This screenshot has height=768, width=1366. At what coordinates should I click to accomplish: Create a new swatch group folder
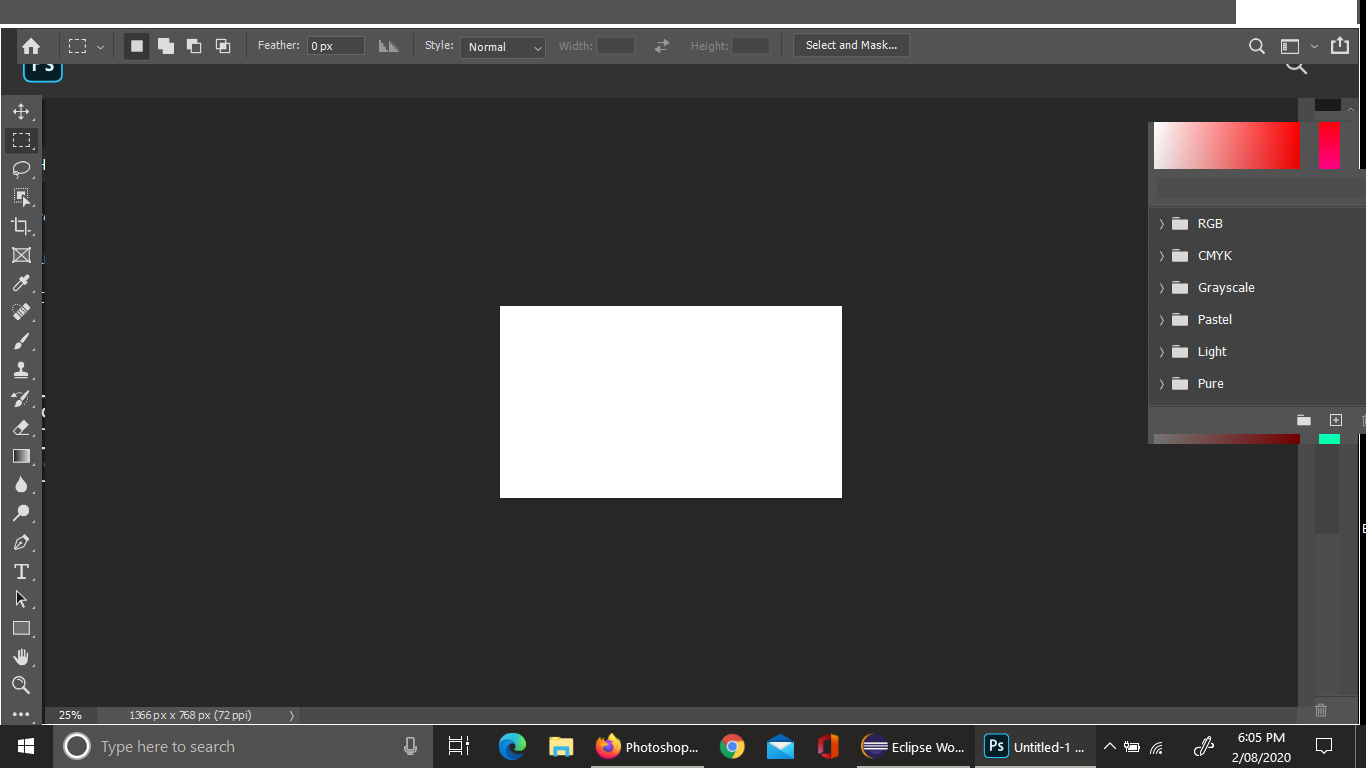(1304, 420)
